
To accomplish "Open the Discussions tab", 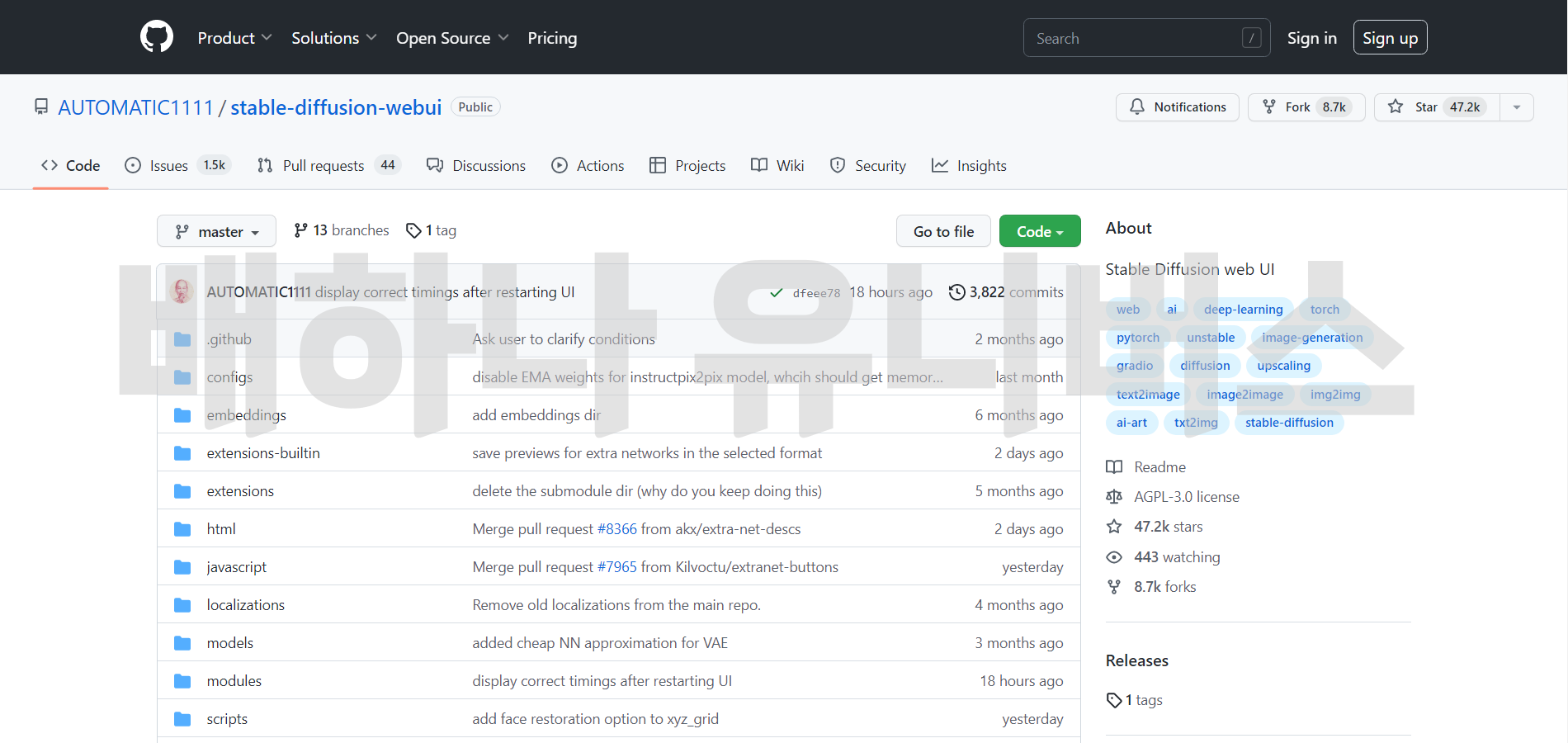I will (476, 166).
